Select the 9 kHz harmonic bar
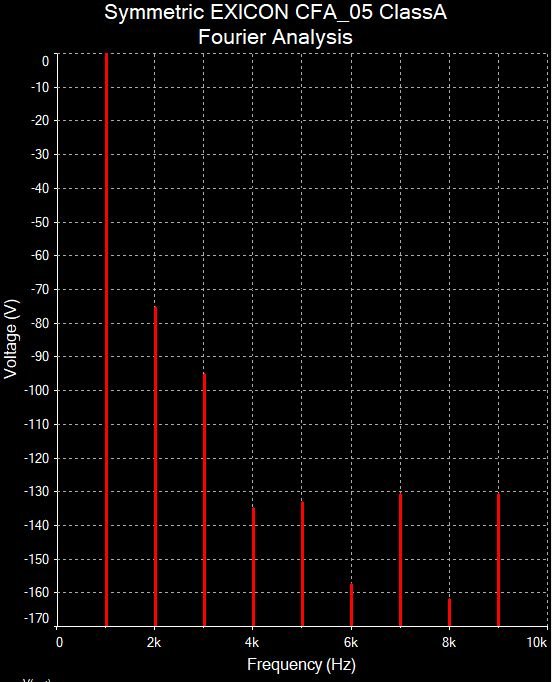 tap(498, 560)
